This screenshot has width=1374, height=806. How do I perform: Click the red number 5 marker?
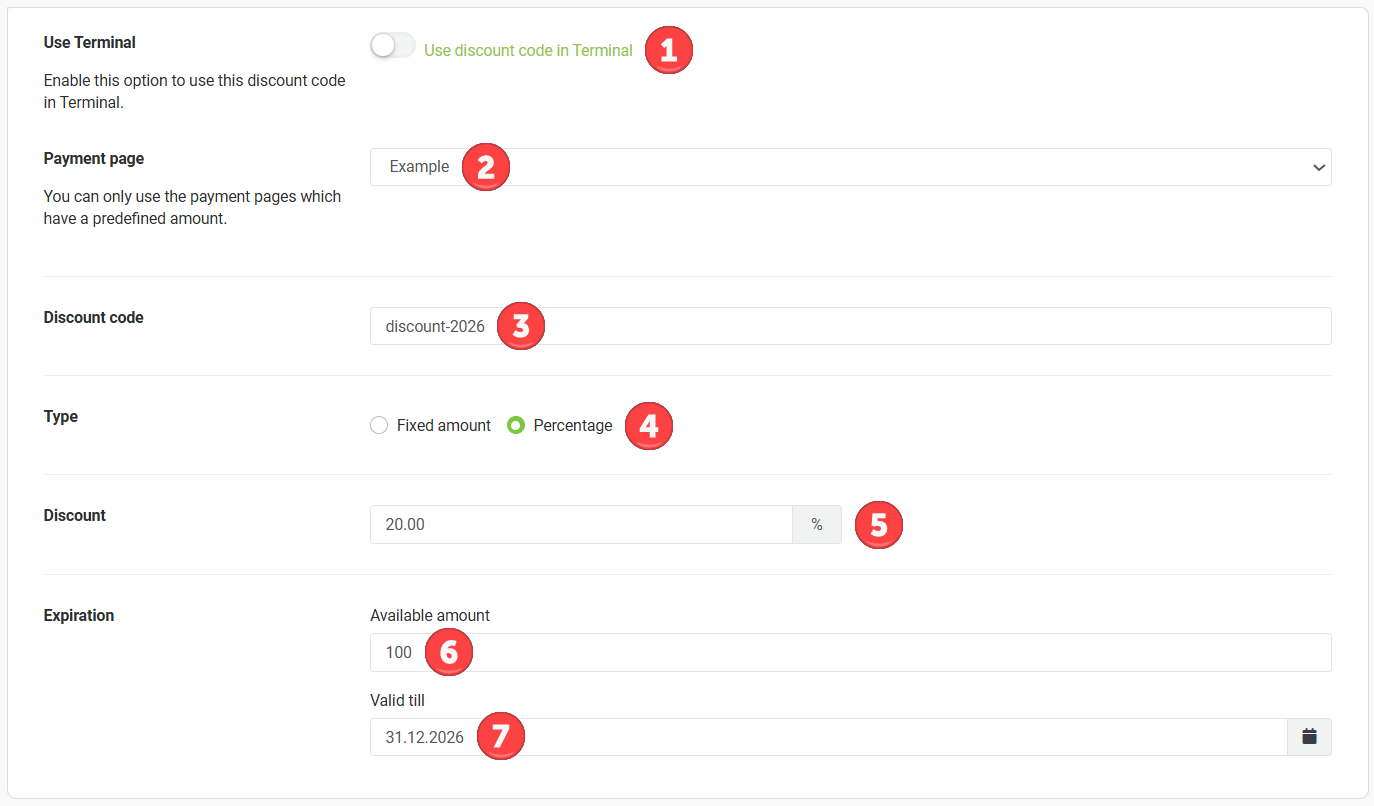point(879,525)
